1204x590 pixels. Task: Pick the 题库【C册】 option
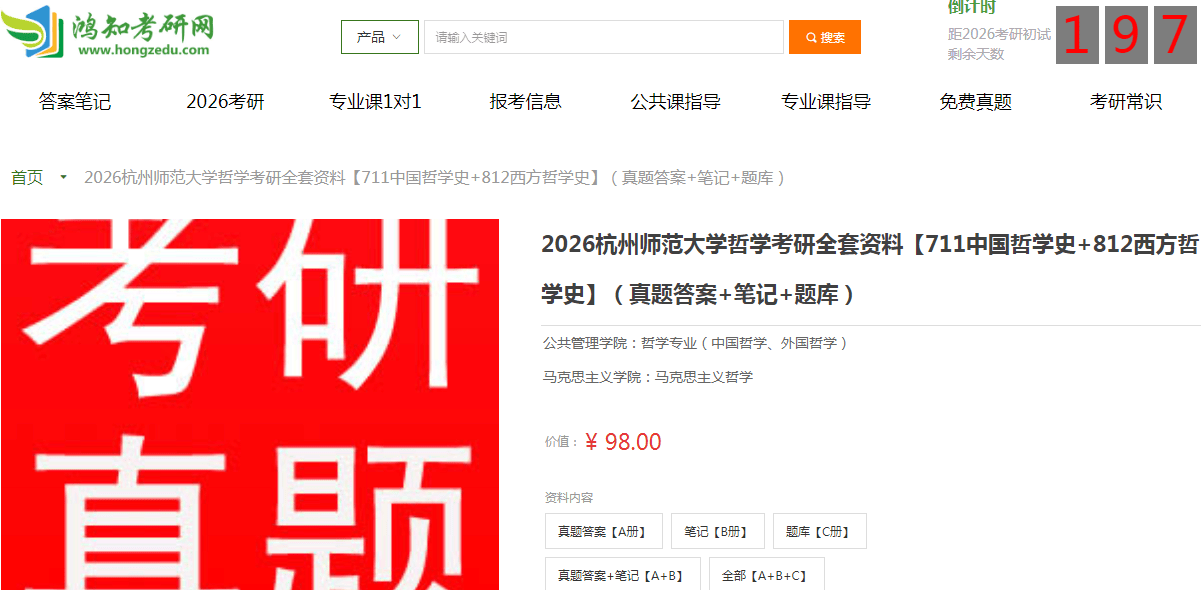(x=819, y=532)
